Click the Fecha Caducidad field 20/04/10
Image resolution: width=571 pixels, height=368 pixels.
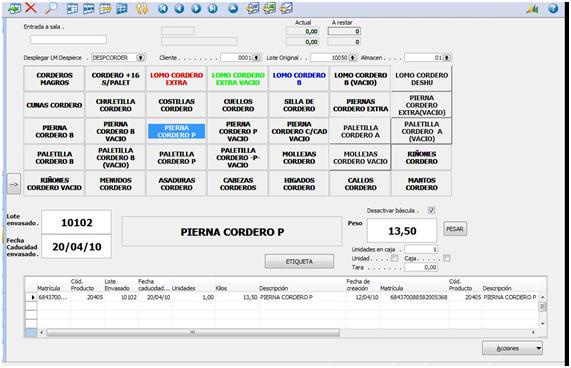(76, 247)
